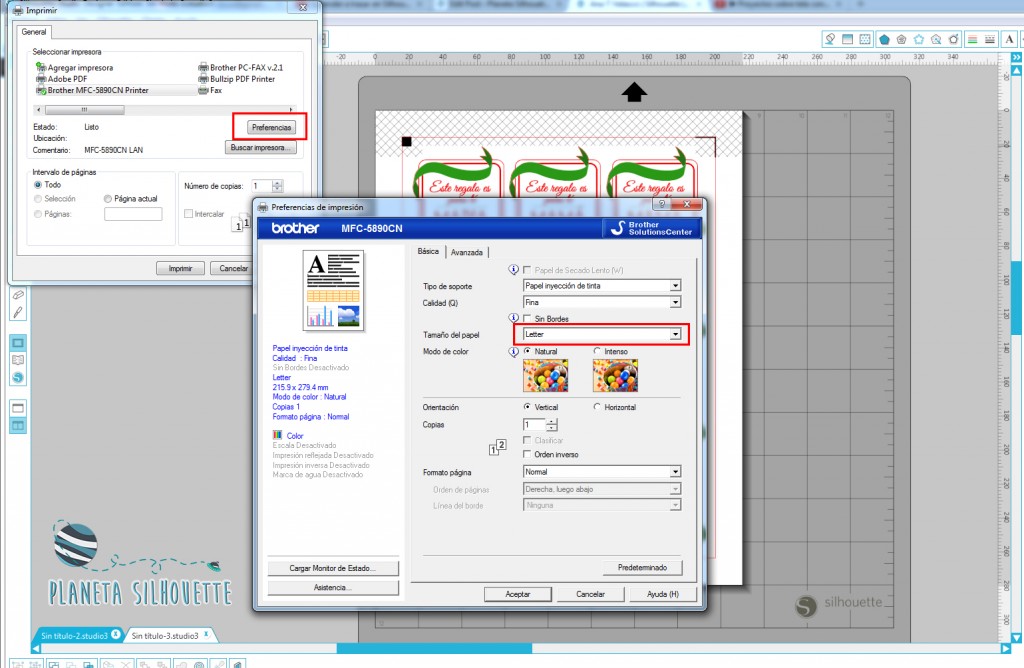This screenshot has width=1024, height=668.
Task: Open the Fill Color panel icon
Action: coord(830,39)
